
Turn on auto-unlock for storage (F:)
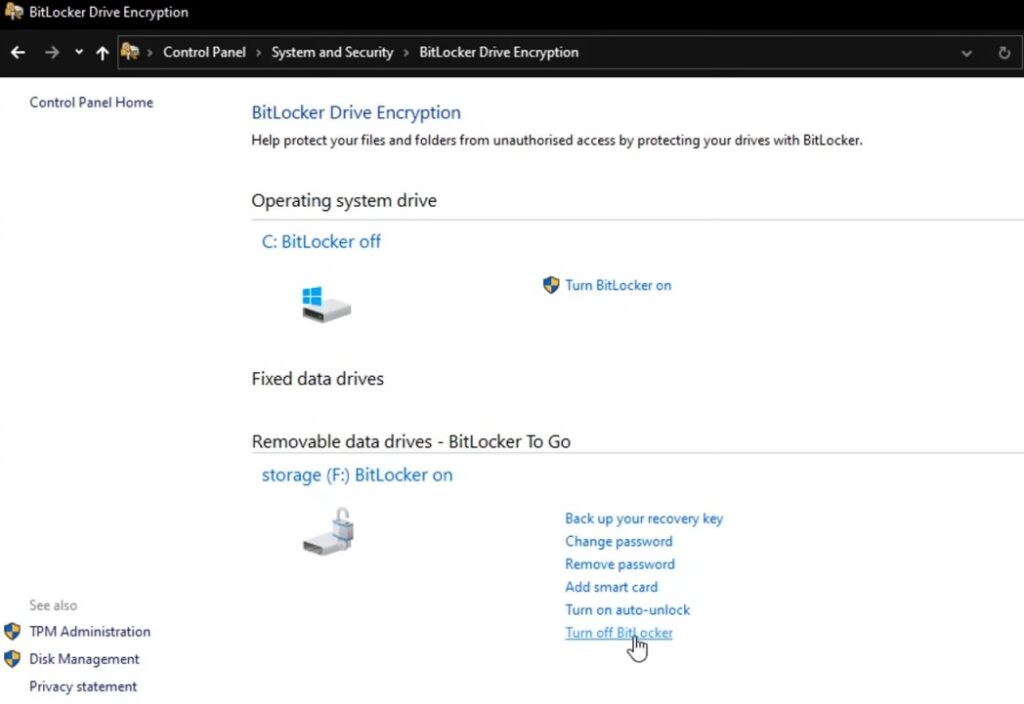(x=628, y=610)
